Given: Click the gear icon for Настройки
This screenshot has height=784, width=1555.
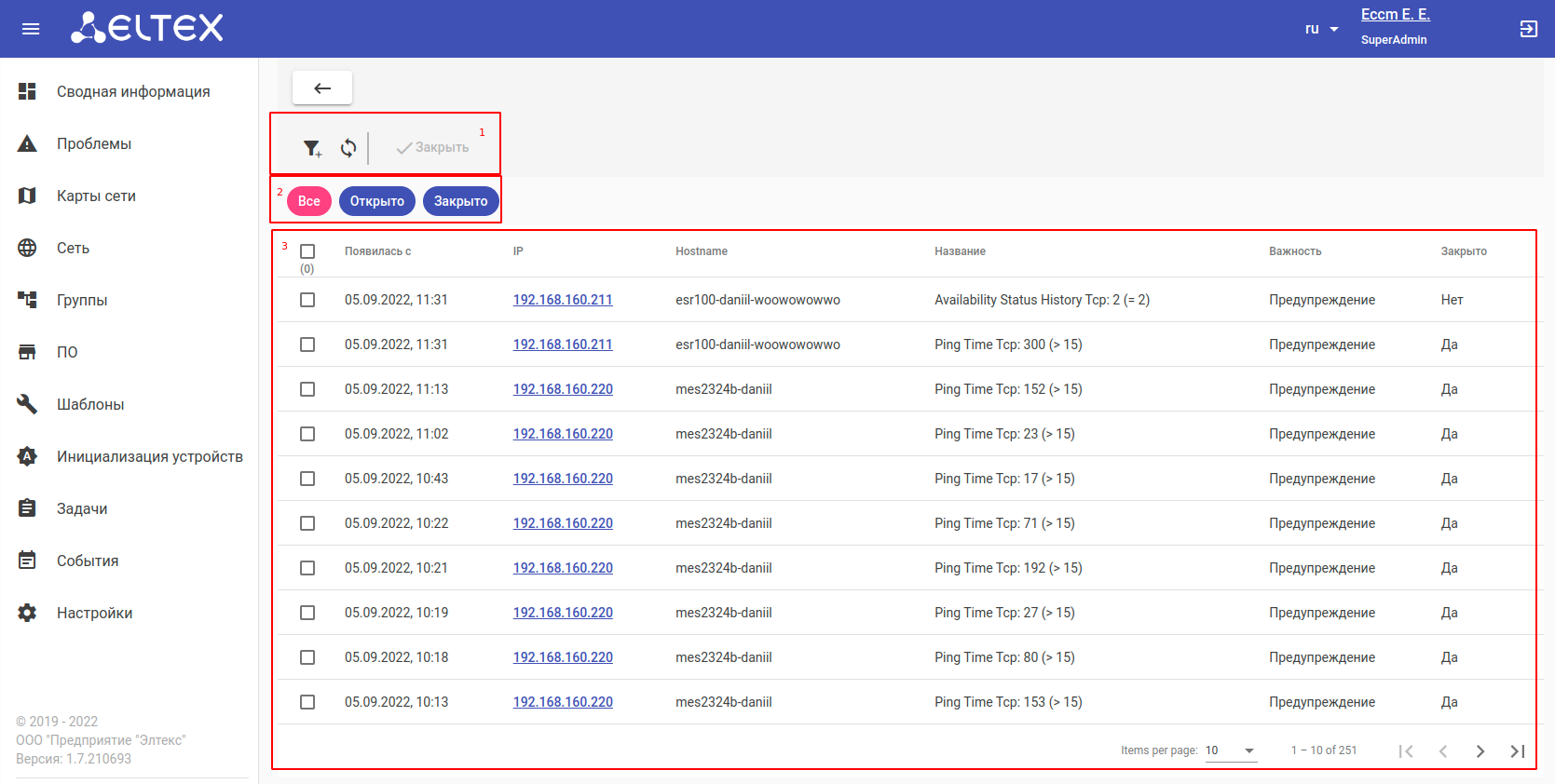Looking at the screenshot, I should click(x=27, y=613).
